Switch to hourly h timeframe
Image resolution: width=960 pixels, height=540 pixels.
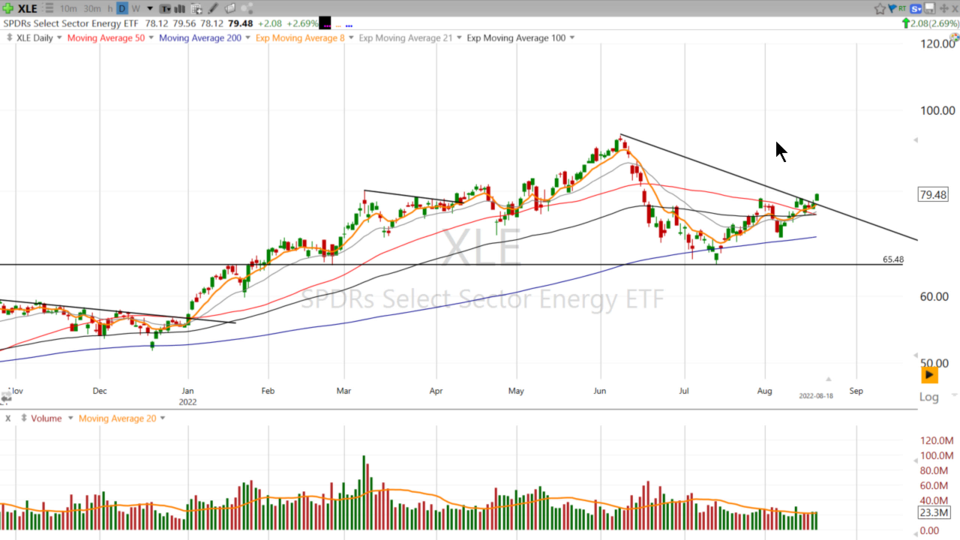click(x=110, y=9)
